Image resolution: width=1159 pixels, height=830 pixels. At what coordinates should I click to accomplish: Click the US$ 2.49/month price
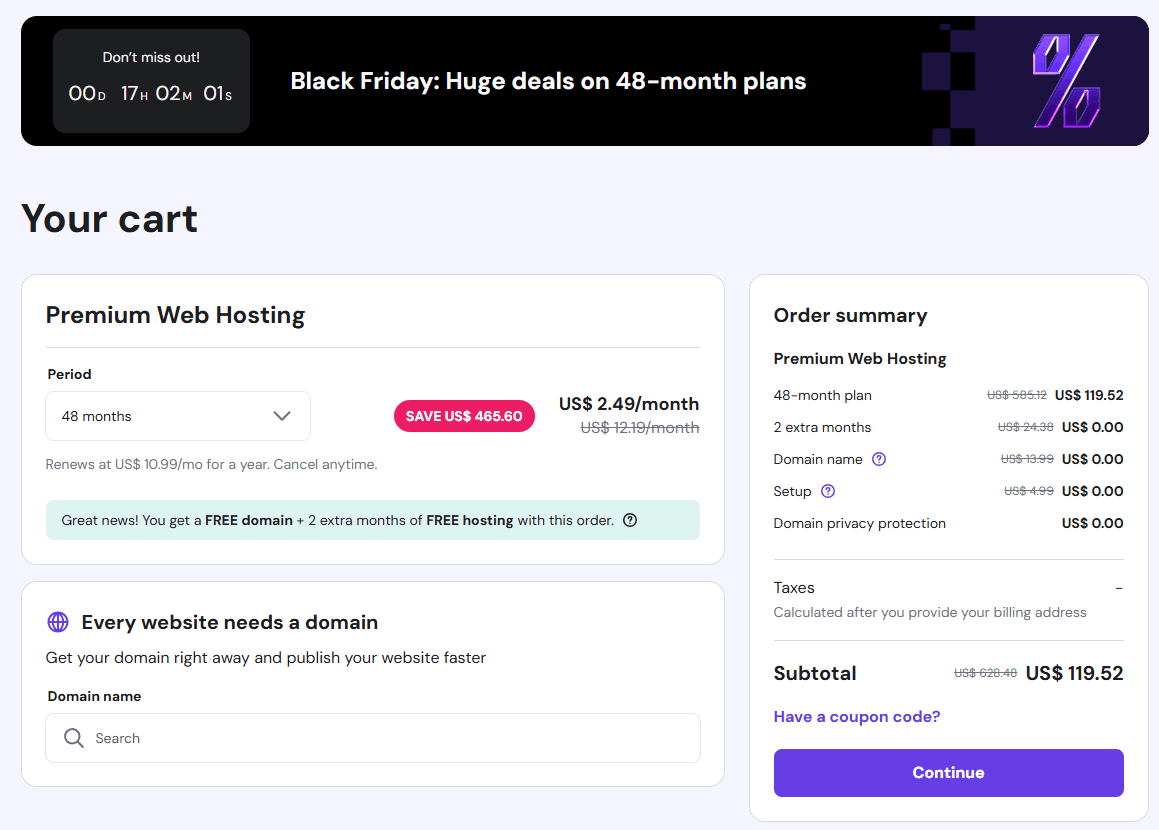point(628,403)
